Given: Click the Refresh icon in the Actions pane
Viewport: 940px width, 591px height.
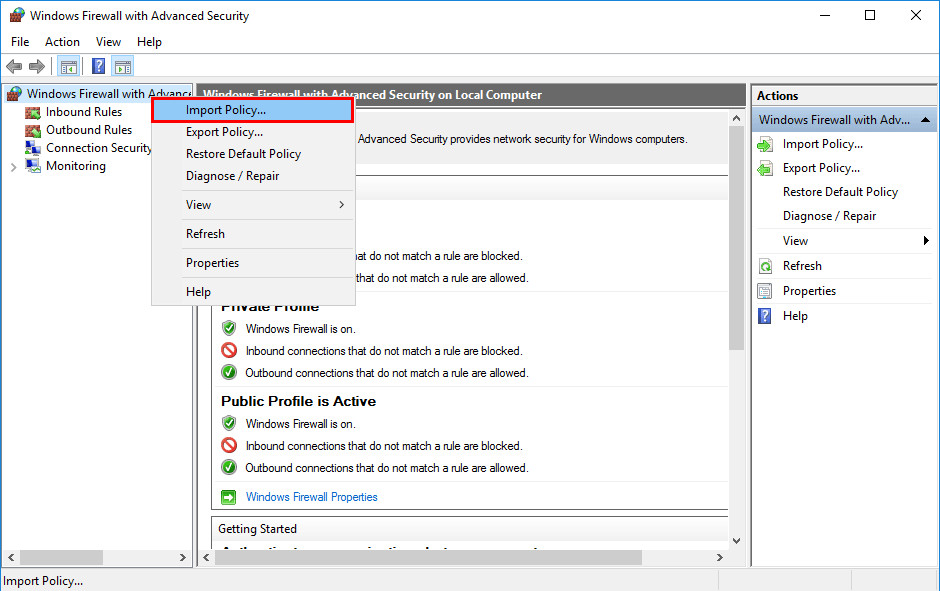Looking at the screenshot, I should click(765, 266).
